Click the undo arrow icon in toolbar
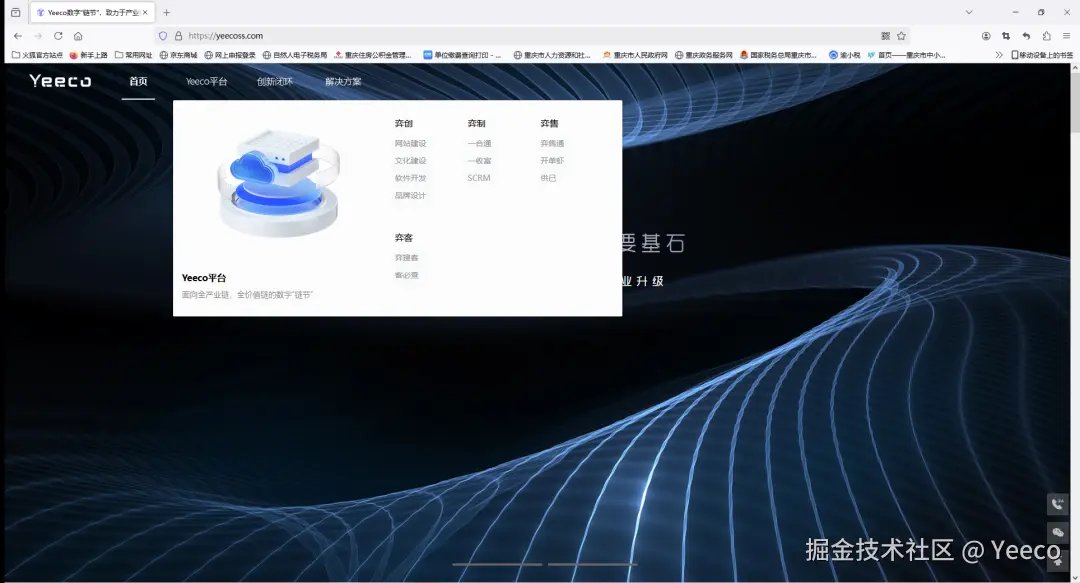 pyautogui.click(x=1026, y=36)
